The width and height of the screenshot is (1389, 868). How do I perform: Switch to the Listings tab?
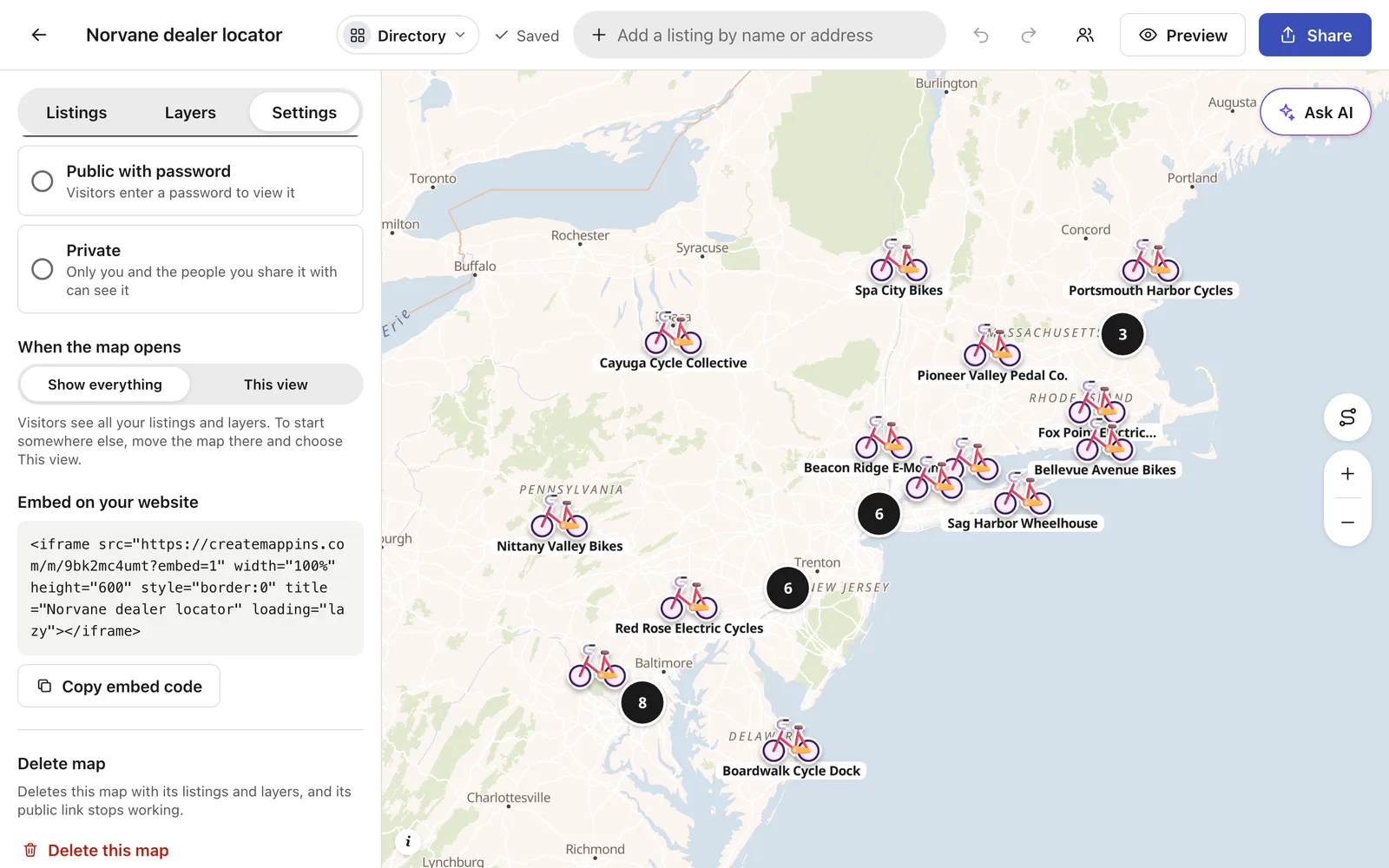[76, 113]
